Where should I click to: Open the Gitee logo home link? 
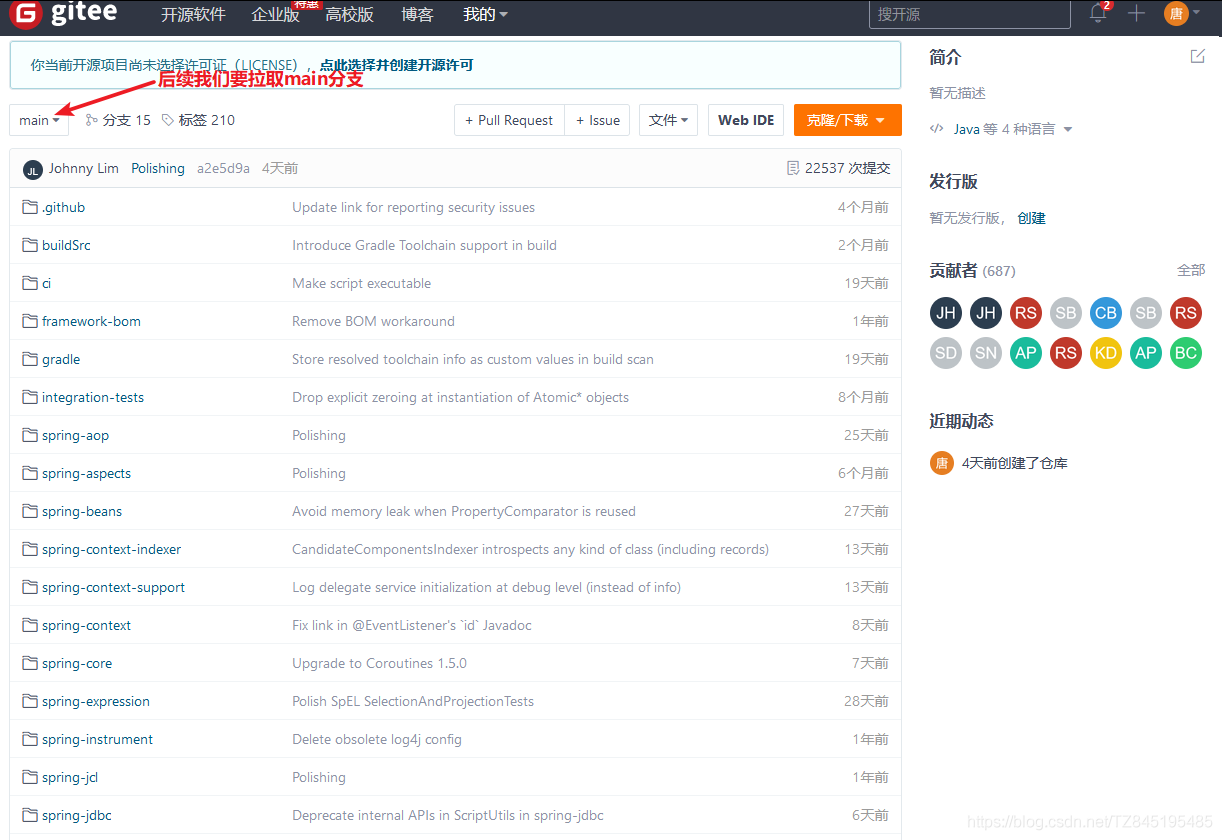pyautogui.click(x=63, y=14)
